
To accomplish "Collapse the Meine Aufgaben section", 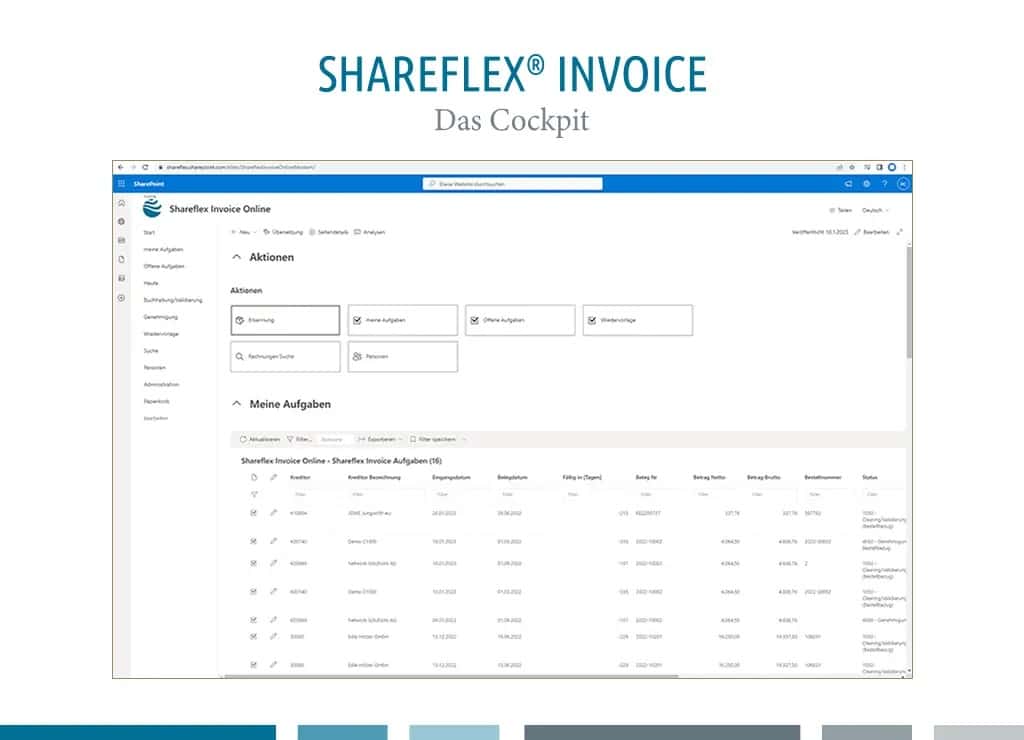I will tap(236, 404).
